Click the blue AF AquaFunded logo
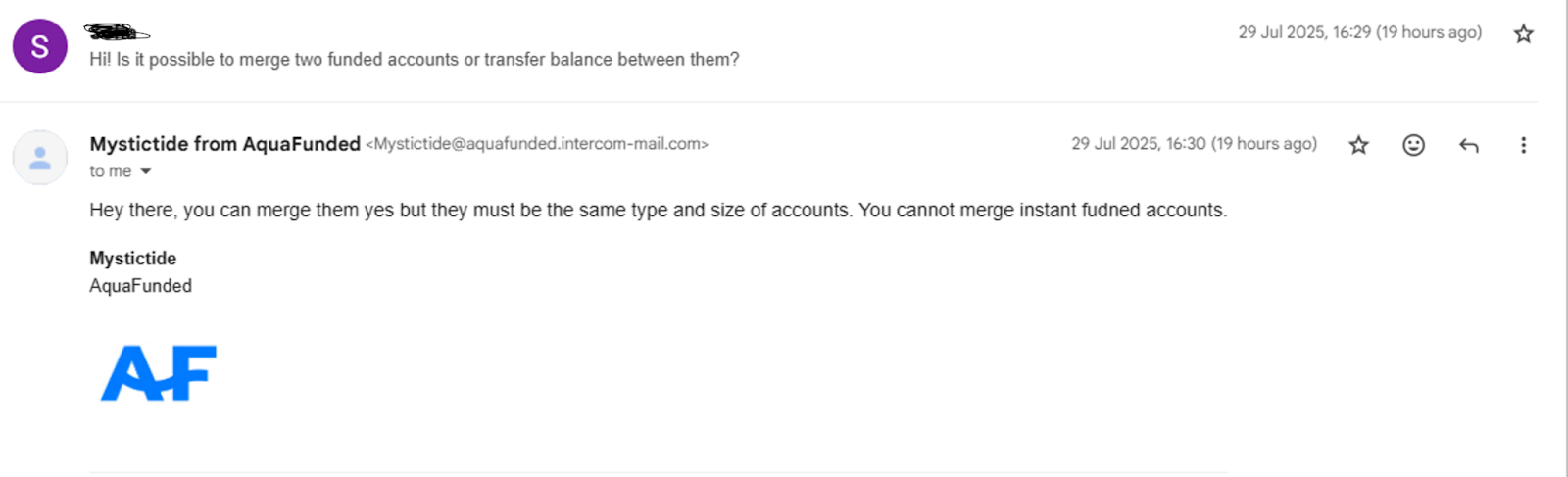1568x477 pixels. coord(159,373)
